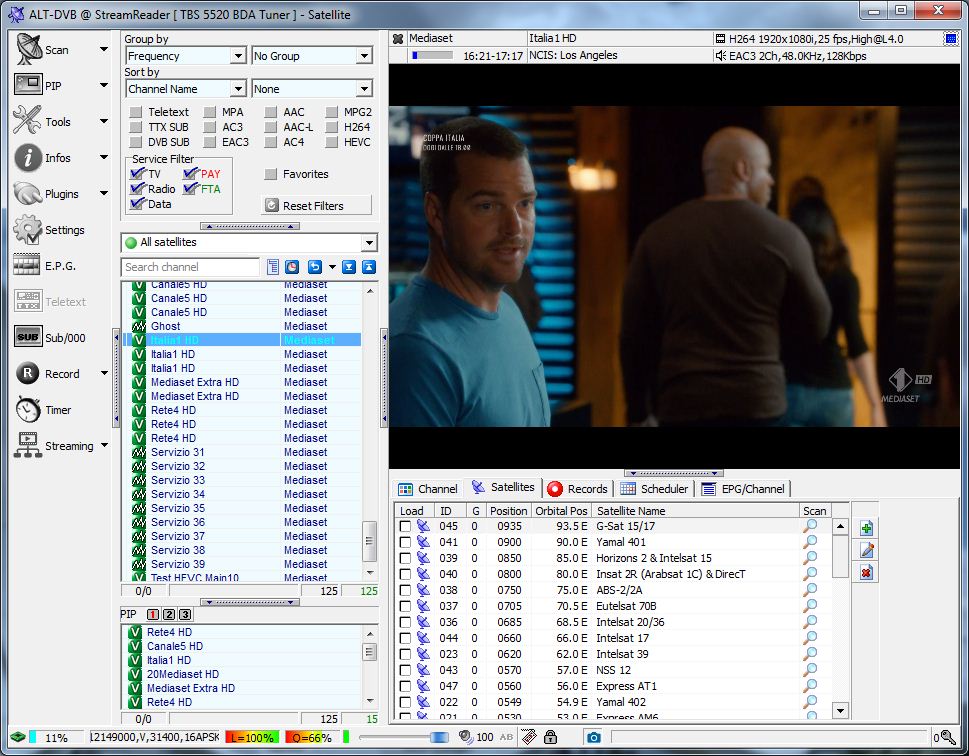Viewport: 969px width, 756px height.
Task: Check the EAC3 filter checkbox
Action: pos(210,142)
